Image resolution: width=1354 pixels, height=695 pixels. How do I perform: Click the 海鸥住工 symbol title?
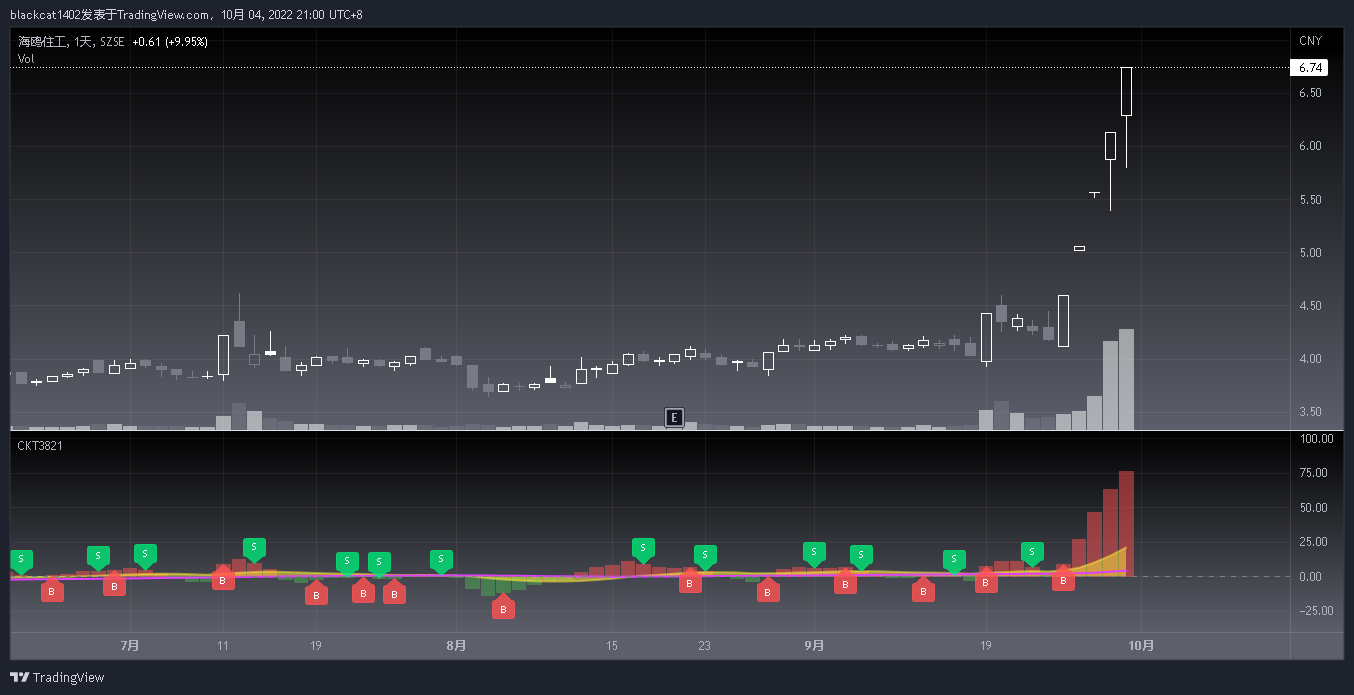point(44,42)
